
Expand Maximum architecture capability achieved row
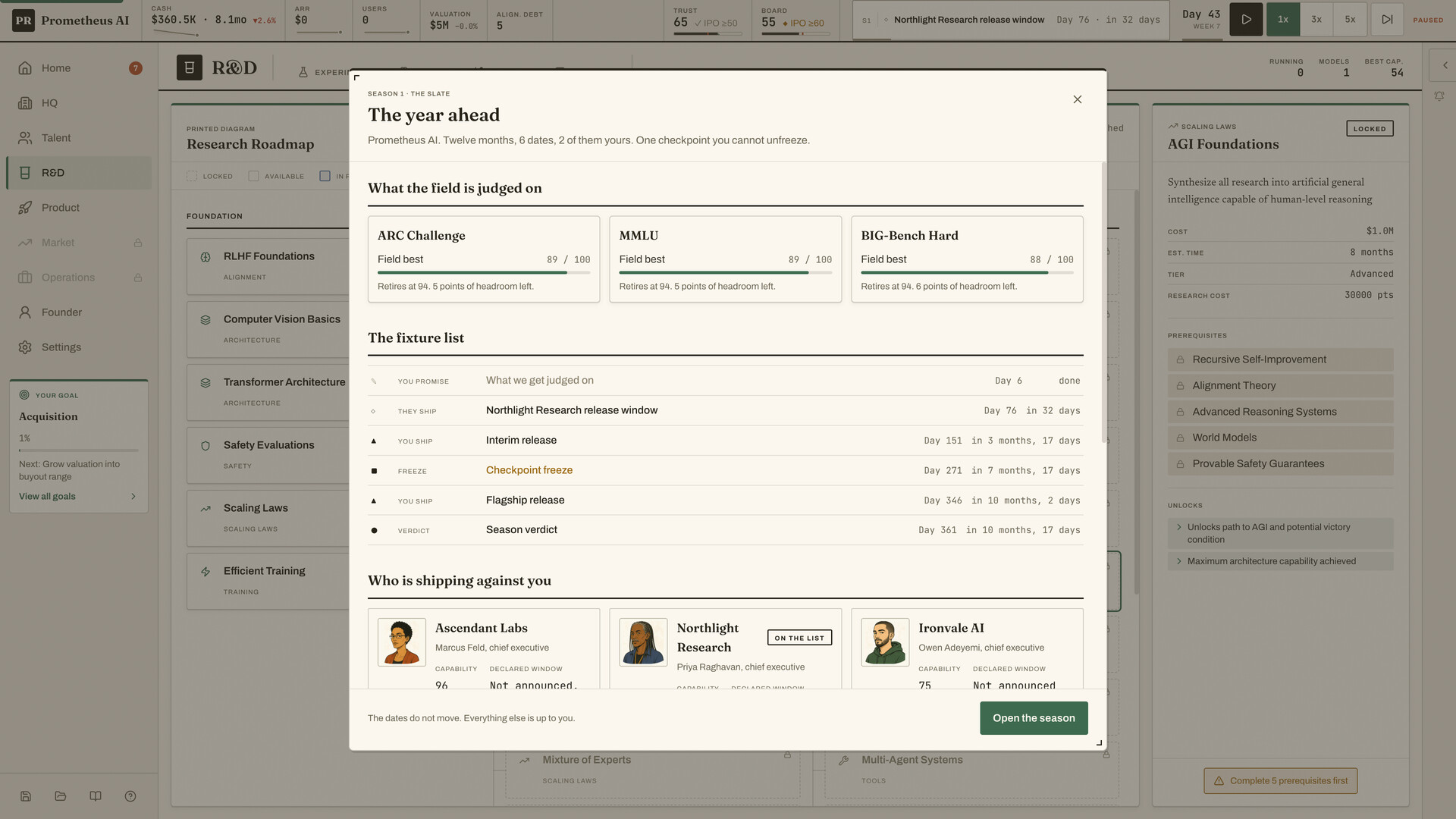[x=1280, y=561]
